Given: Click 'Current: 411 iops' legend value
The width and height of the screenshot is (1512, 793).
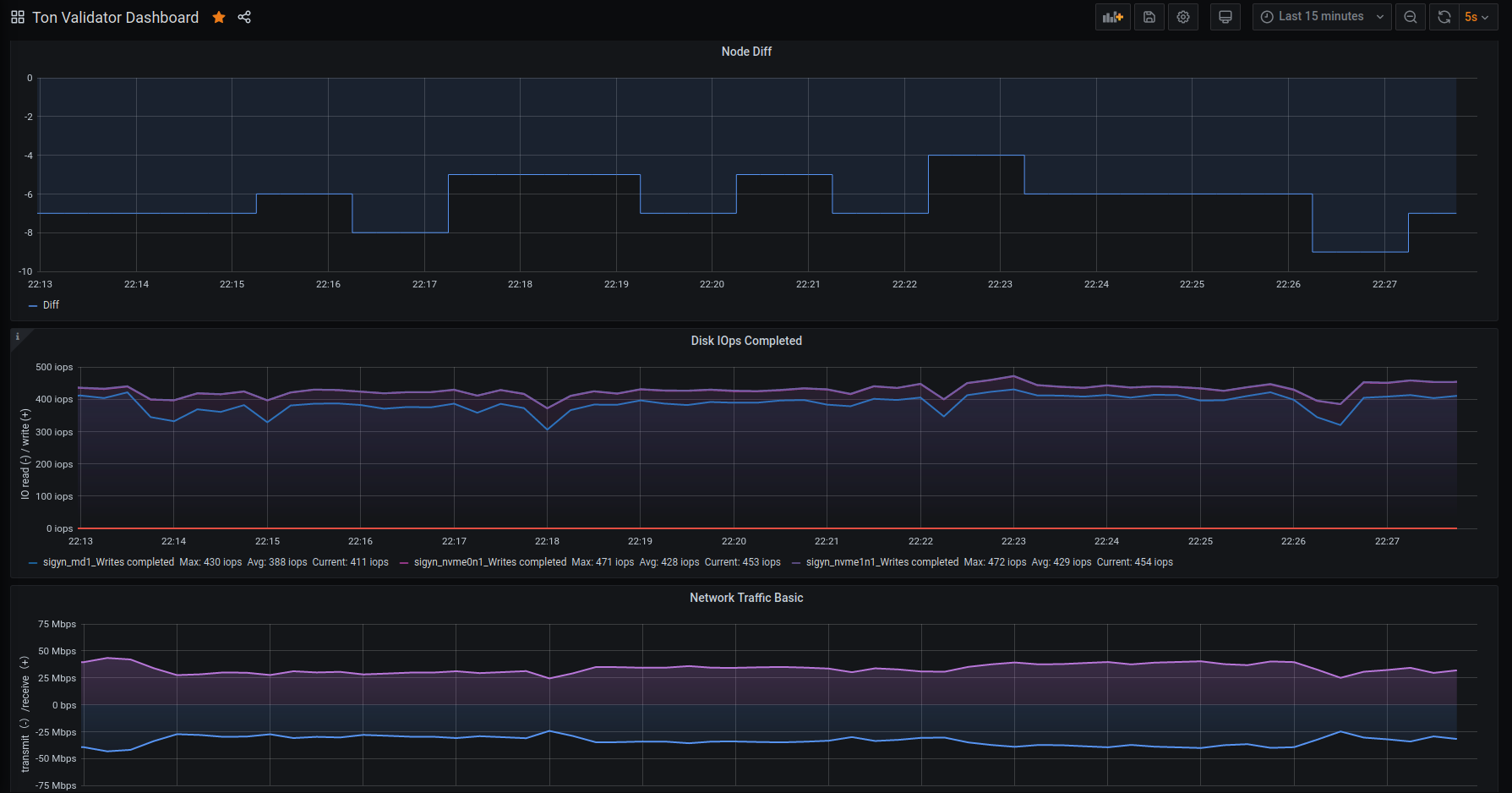Looking at the screenshot, I should 351,562.
